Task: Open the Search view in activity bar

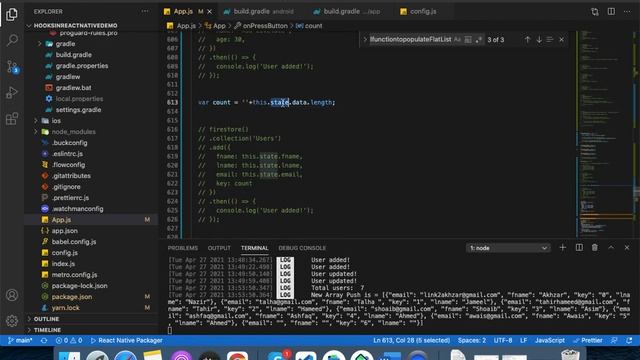Action: (12, 40)
